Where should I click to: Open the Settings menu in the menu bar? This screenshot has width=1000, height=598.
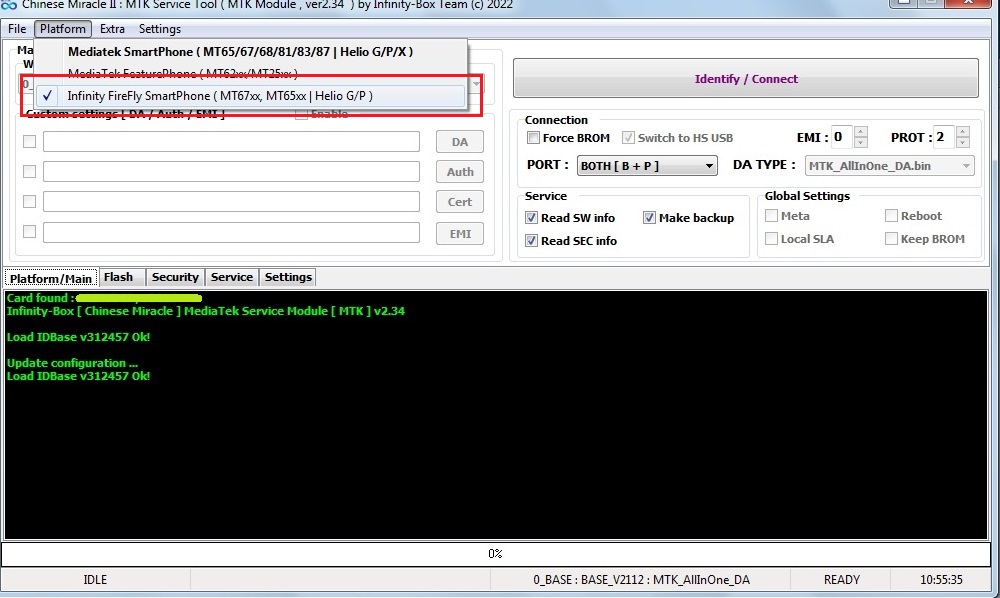coord(159,29)
